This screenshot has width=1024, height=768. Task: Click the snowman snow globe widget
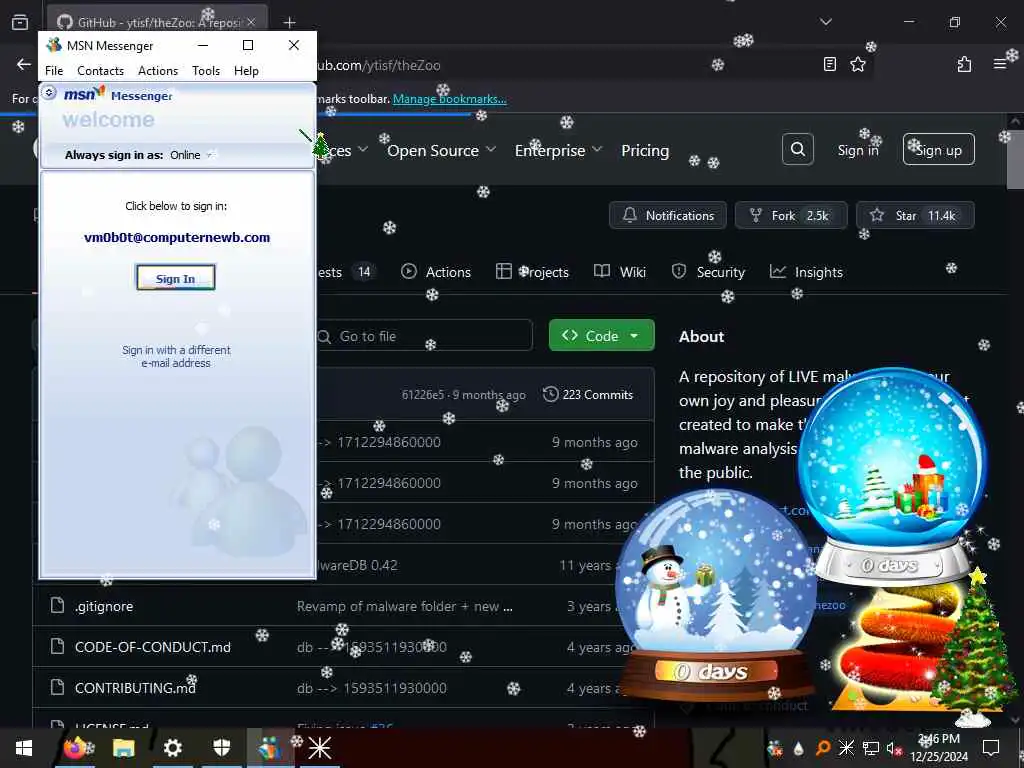pyautogui.click(x=716, y=596)
